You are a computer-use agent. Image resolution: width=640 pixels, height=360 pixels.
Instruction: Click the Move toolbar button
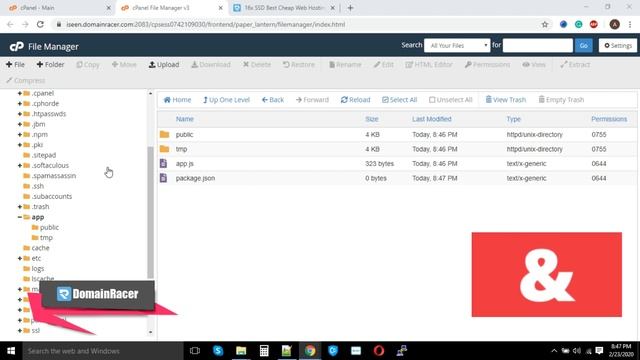(124, 64)
